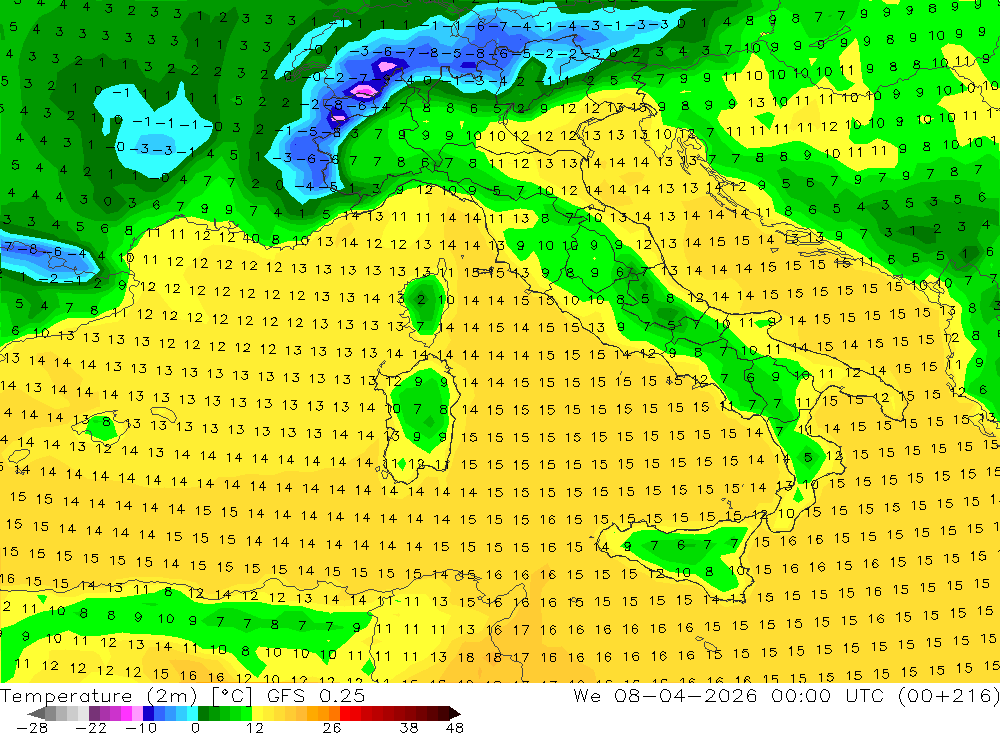Click the '00:00' time text
The width and height of the screenshot is (1000, 733).
(800, 695)
